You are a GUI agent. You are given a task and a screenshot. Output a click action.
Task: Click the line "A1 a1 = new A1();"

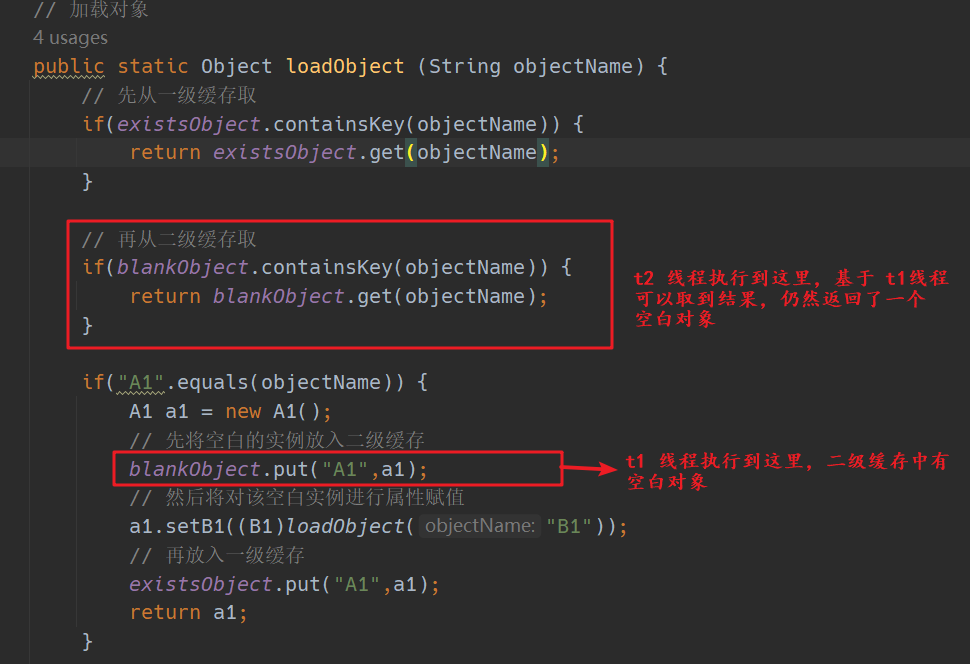click(x=231, y=412)
